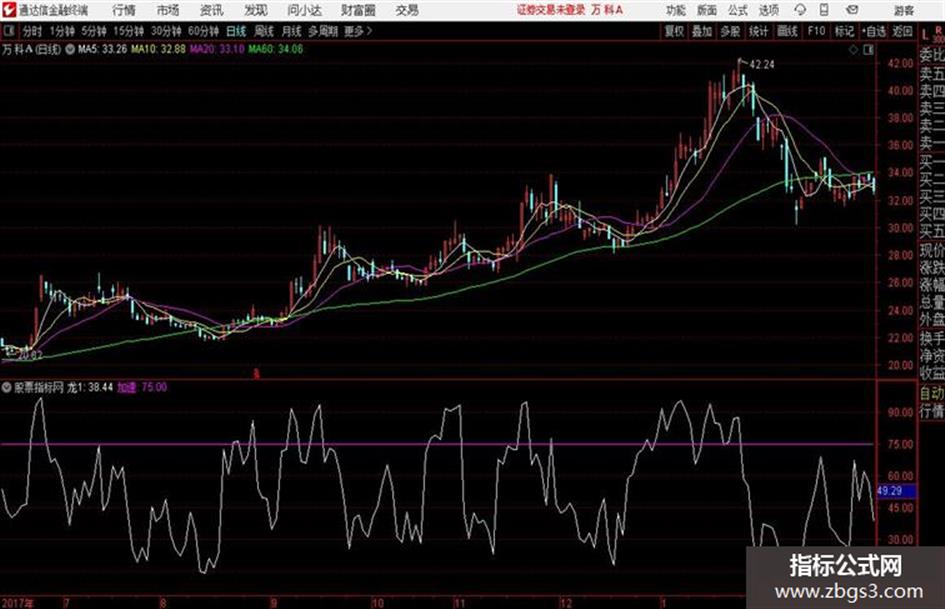Click the 42.24 high price marker
The width and height of the screenshot is (945, 609).
(x=762, y=64)
